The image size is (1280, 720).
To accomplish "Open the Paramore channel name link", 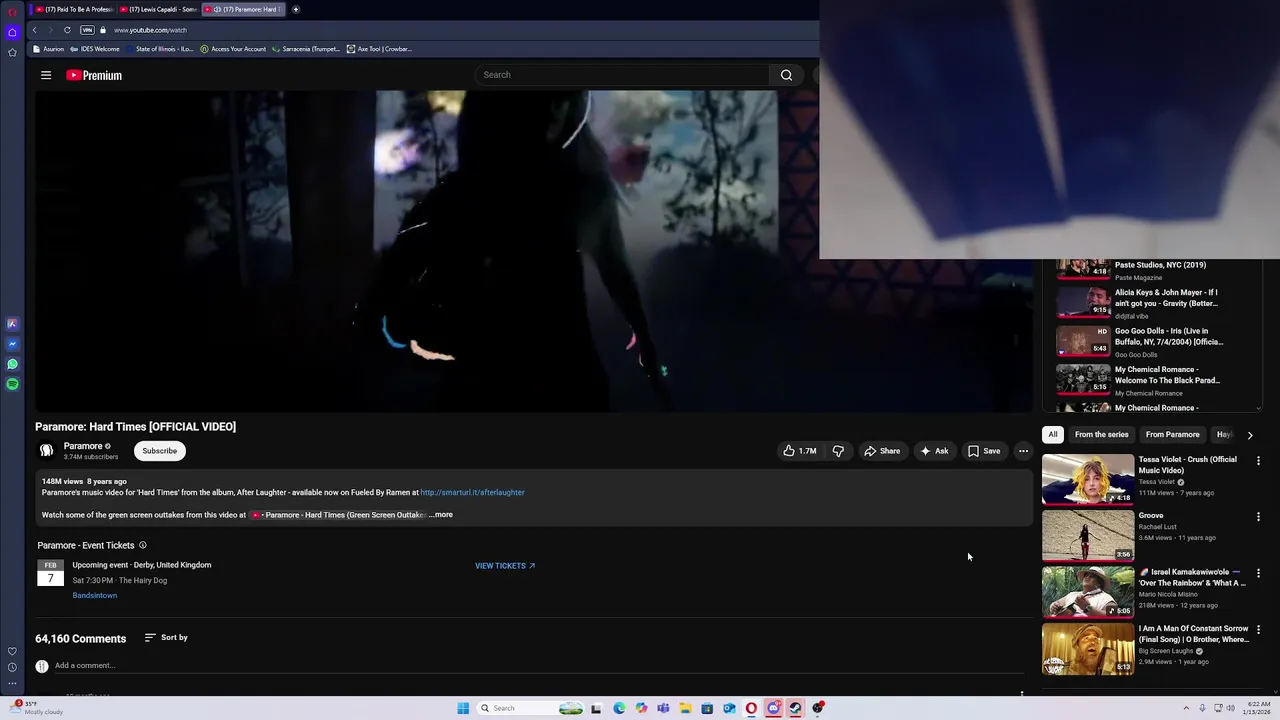I will [83, 446].
